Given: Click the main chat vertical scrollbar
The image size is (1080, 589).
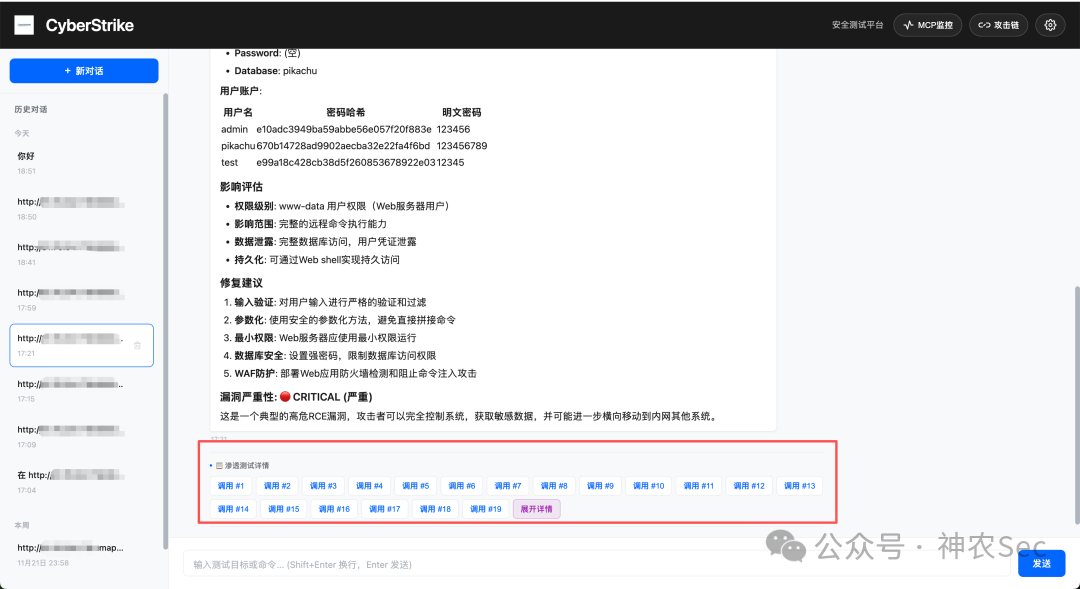Looking at the screenshot, I should [1077, 403].
